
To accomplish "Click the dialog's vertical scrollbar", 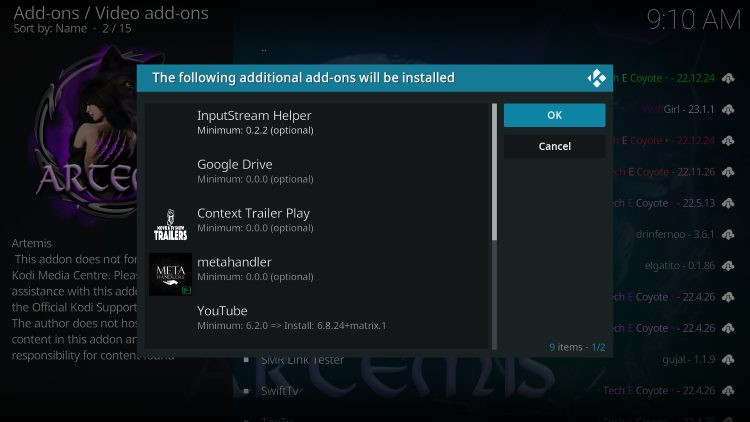I will click(x=494, y=226).
